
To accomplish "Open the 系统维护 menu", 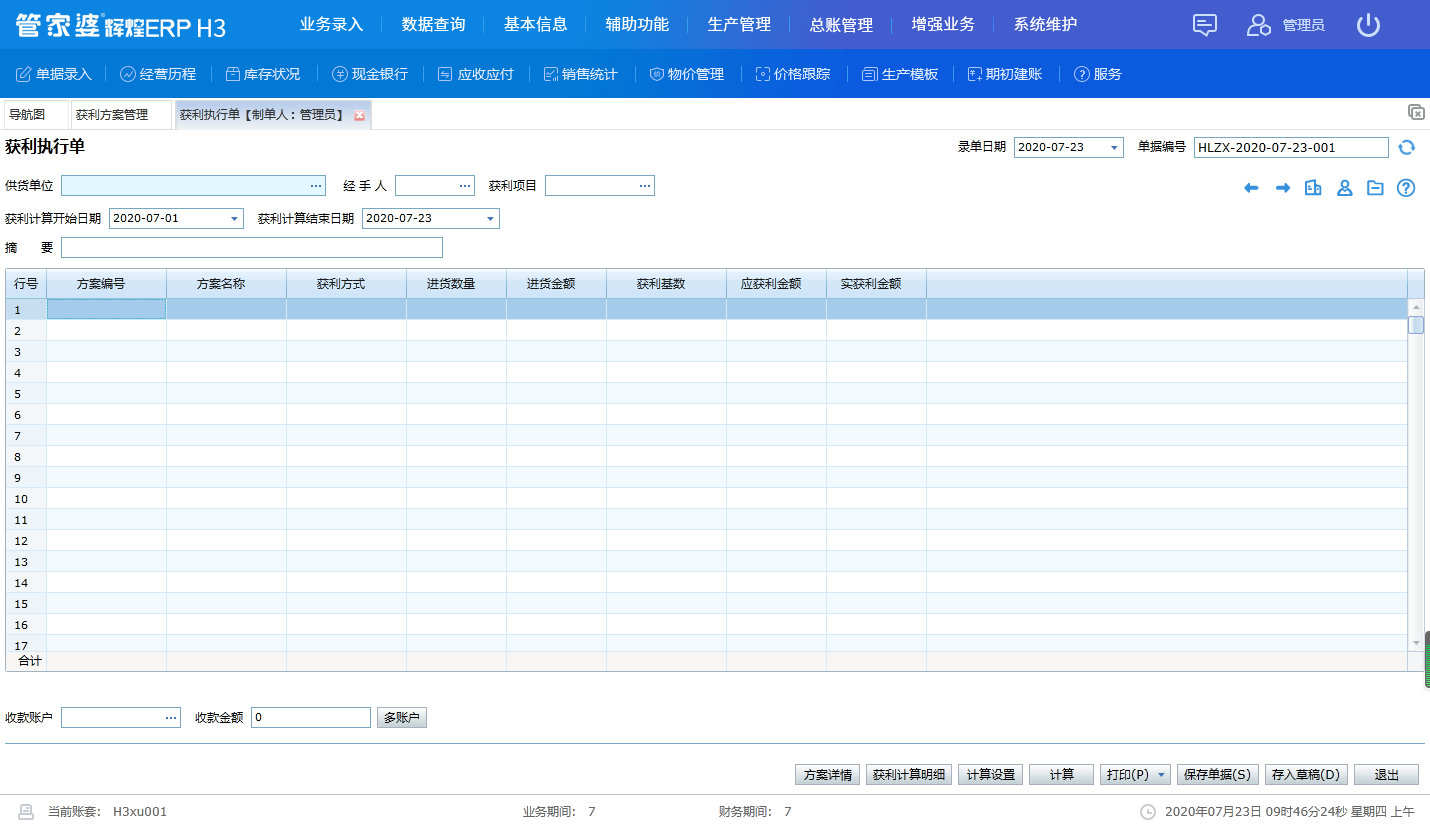I will (x=1046, y=25).
